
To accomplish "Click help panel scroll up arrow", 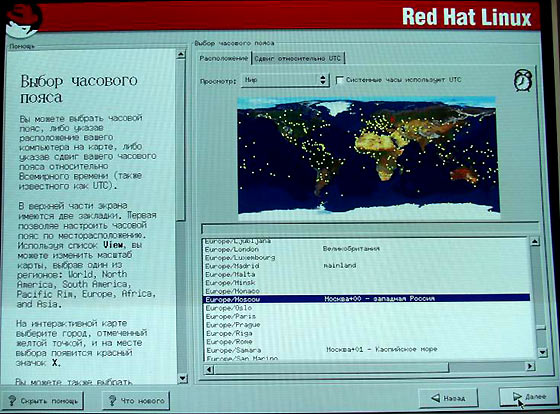I will pyautogui.click(x=181, y=55).
